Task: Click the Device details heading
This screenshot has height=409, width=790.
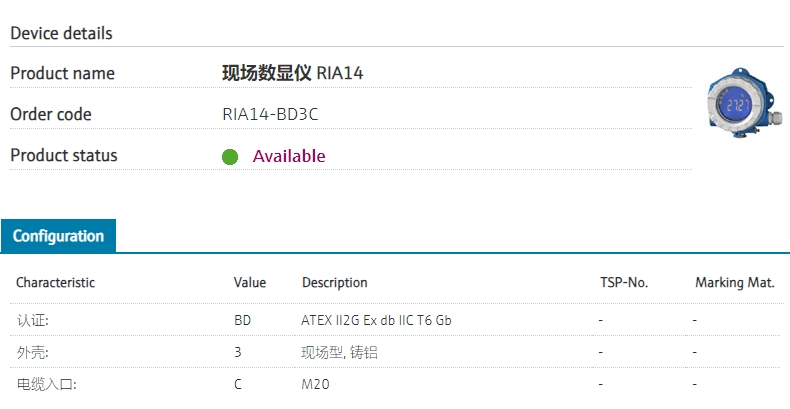Action: click(61, 33)
